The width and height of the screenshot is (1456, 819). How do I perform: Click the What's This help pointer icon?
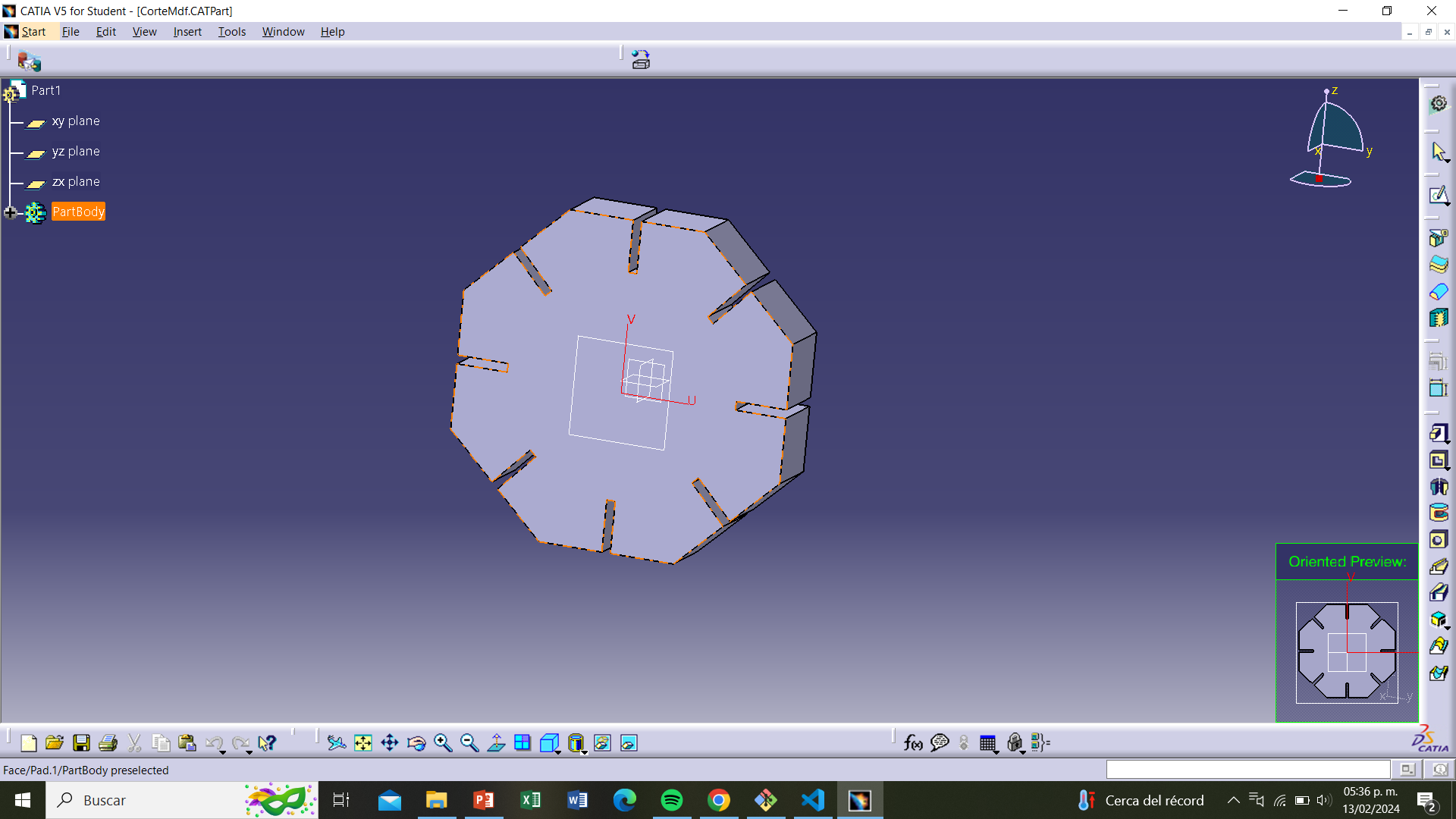[x=267, y=743]
